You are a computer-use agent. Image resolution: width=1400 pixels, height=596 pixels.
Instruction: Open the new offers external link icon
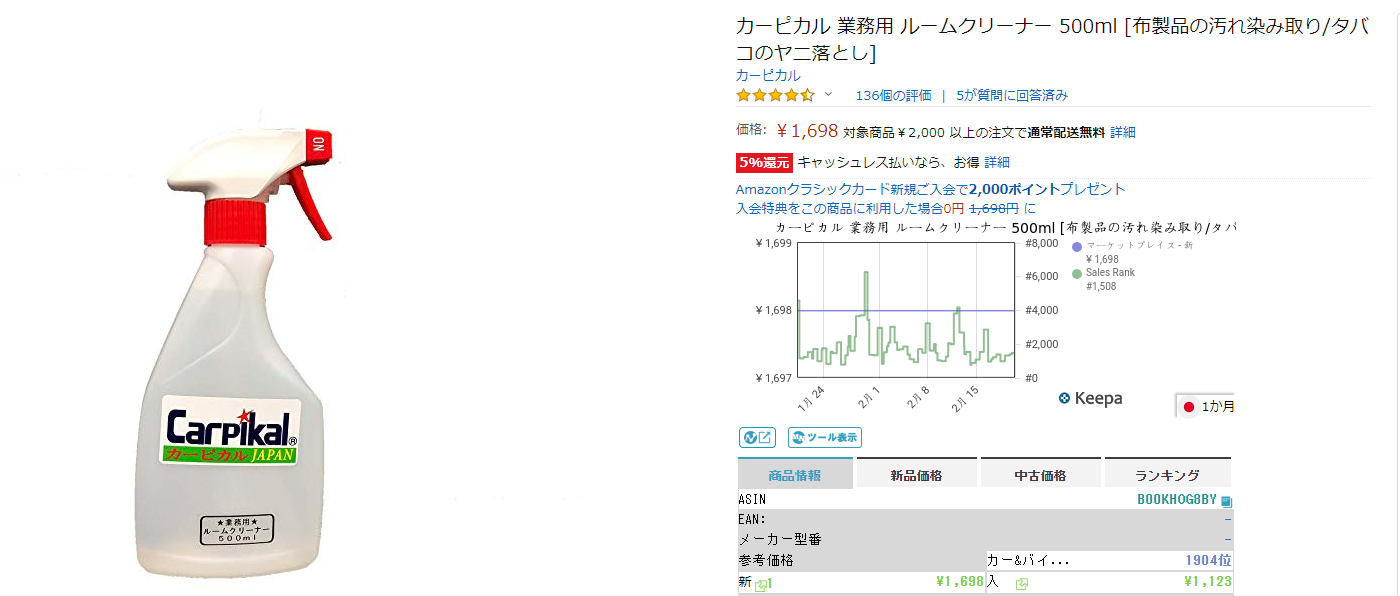[761, 584]
